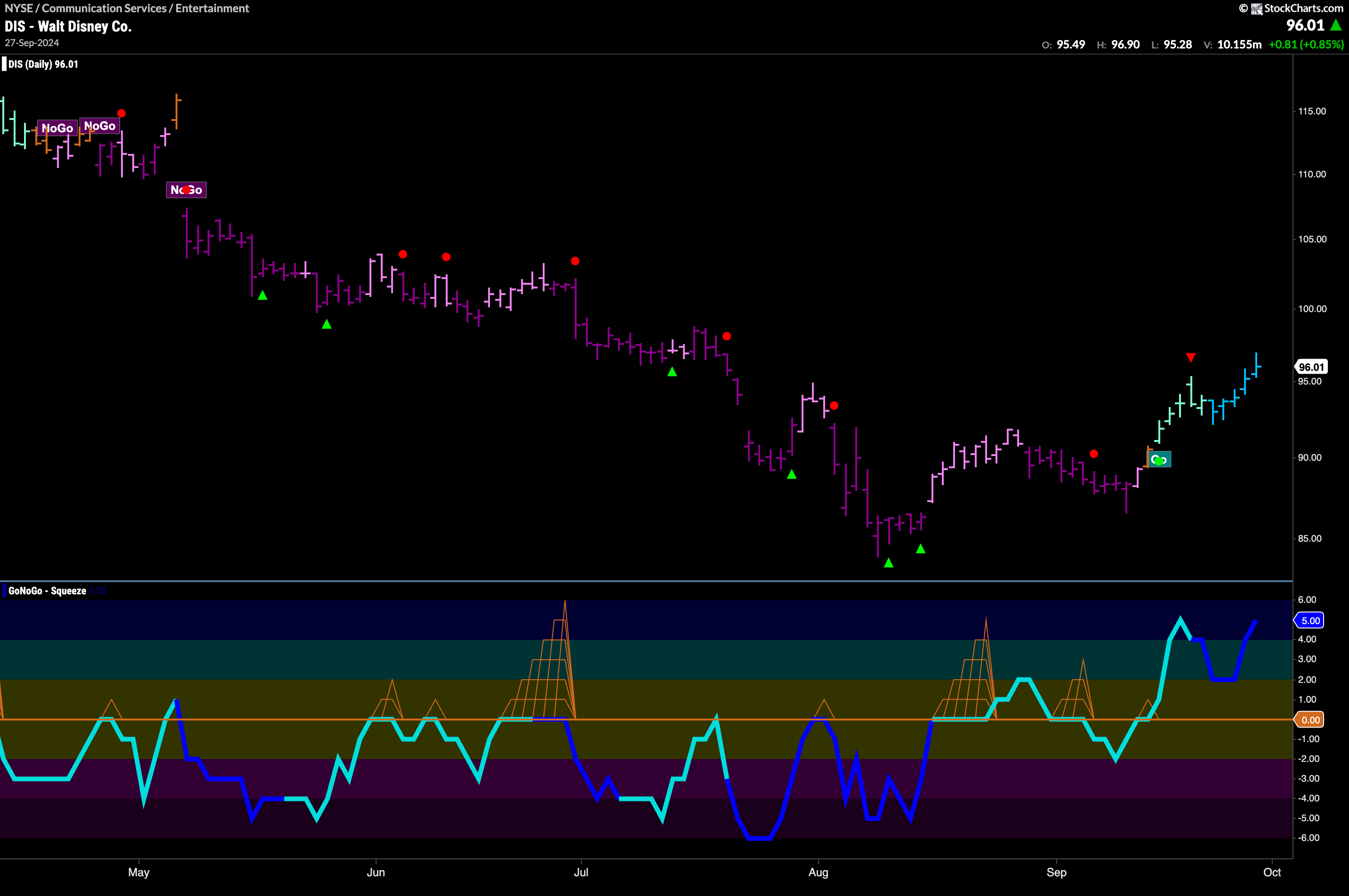The image size is (1349, 896).
Task: Click the -6.00 oscillator axis label
Action: click(x=1309, y=838)
